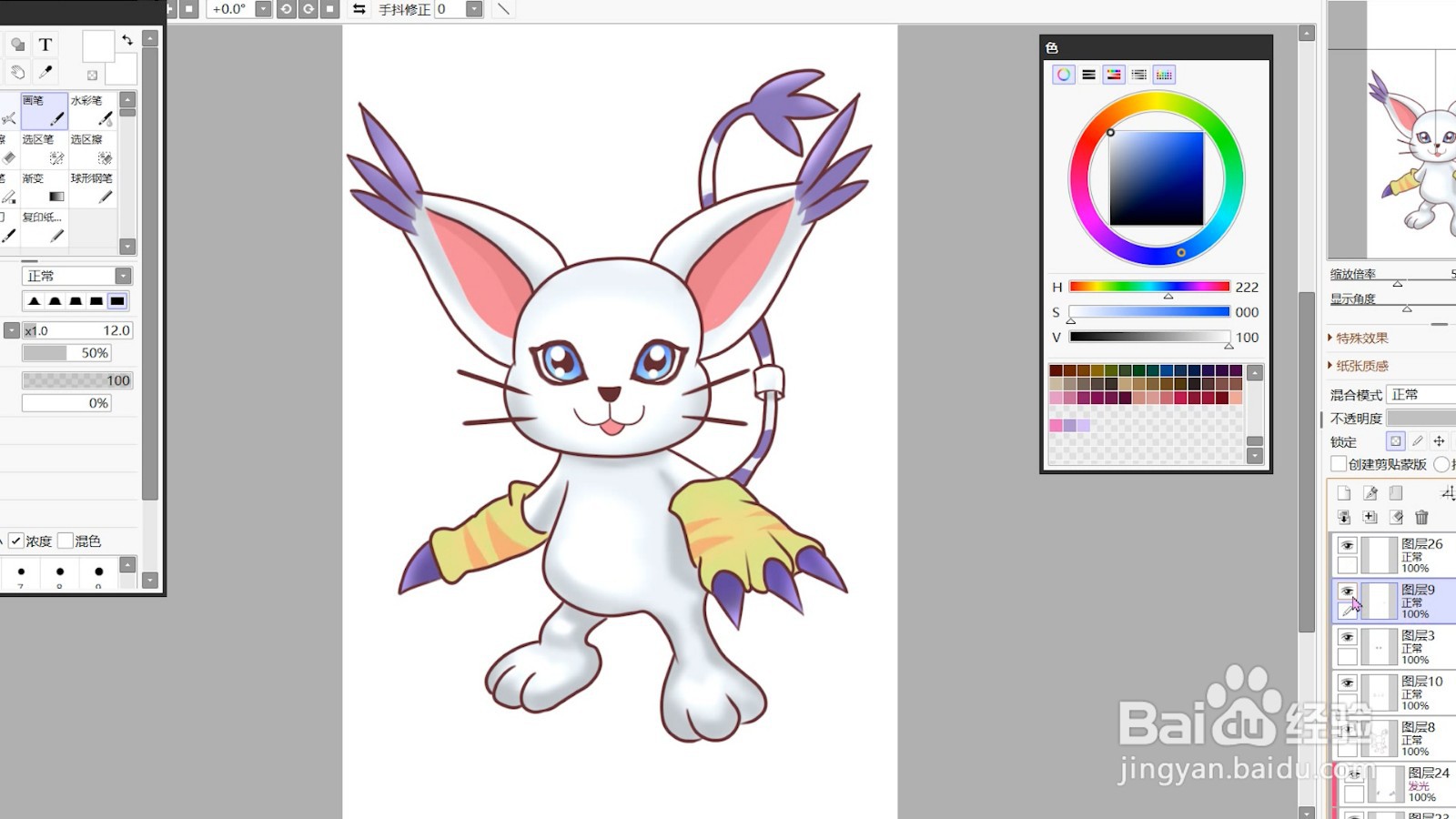Choose the 球形钢笔 ballpoint pen tool
The width and height of the screenshot is (1456, 819).
(93, 188)
